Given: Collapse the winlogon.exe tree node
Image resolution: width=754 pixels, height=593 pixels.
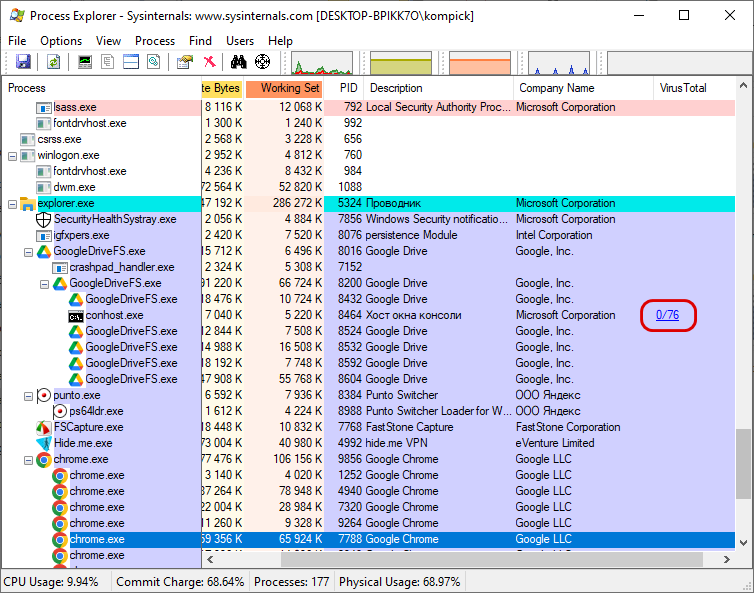Looking at the screenshot, I should tap(13, 156).
